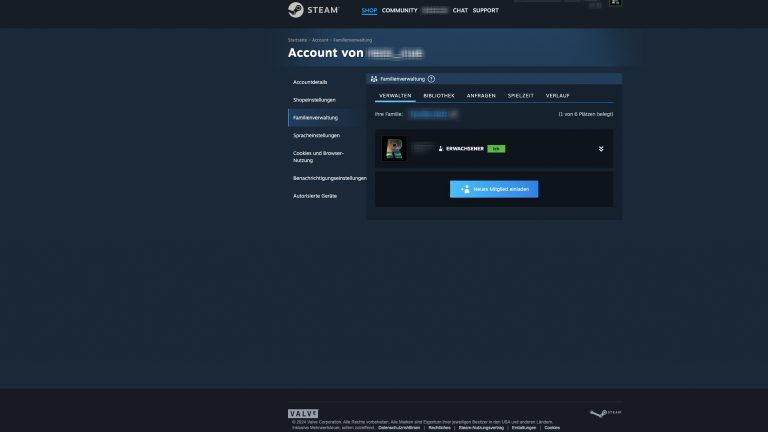
Task: Open Autorisierte Geräte in the sidebar
Action: [314, 196]
